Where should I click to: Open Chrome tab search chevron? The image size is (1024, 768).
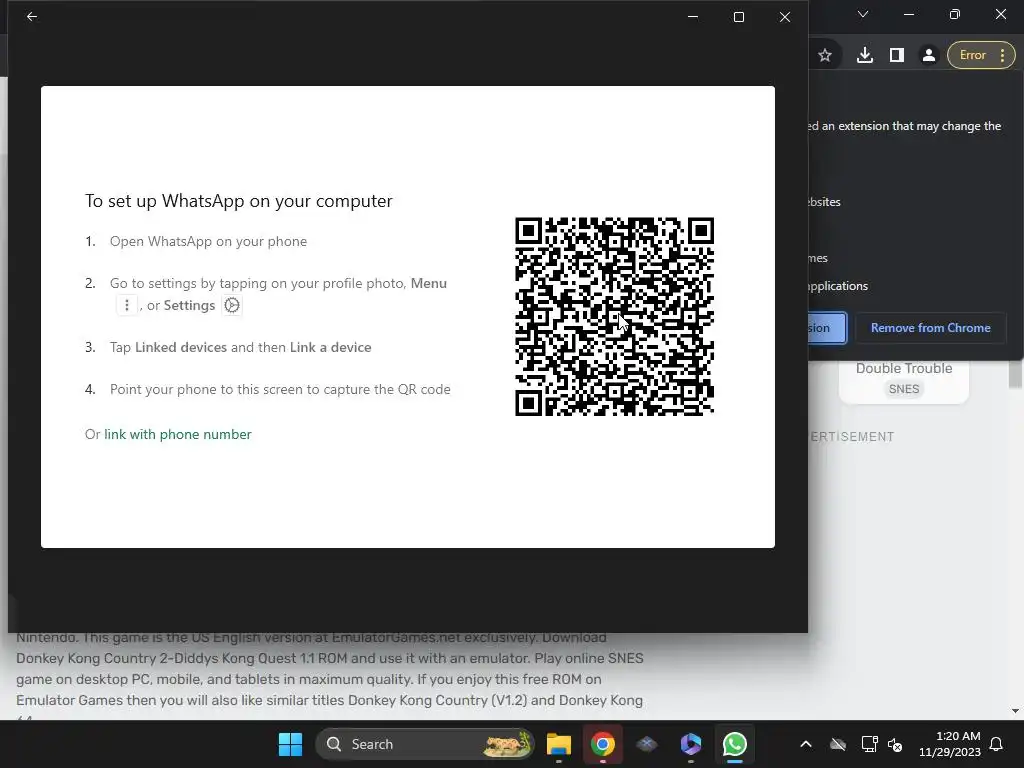pos(863,14)
